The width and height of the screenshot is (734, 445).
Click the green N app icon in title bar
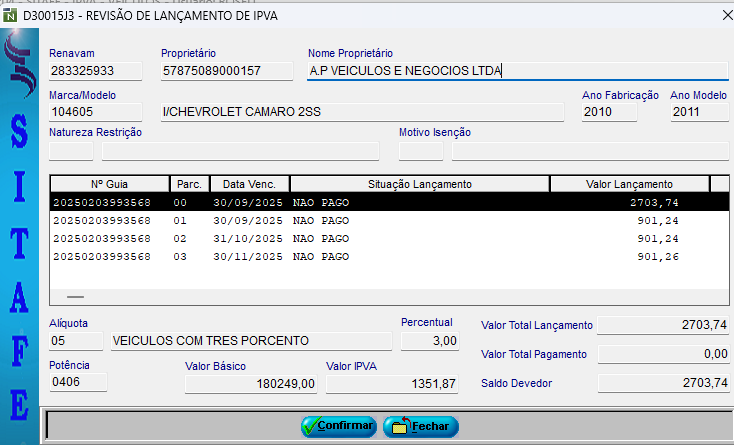click(x=12, y=16)
